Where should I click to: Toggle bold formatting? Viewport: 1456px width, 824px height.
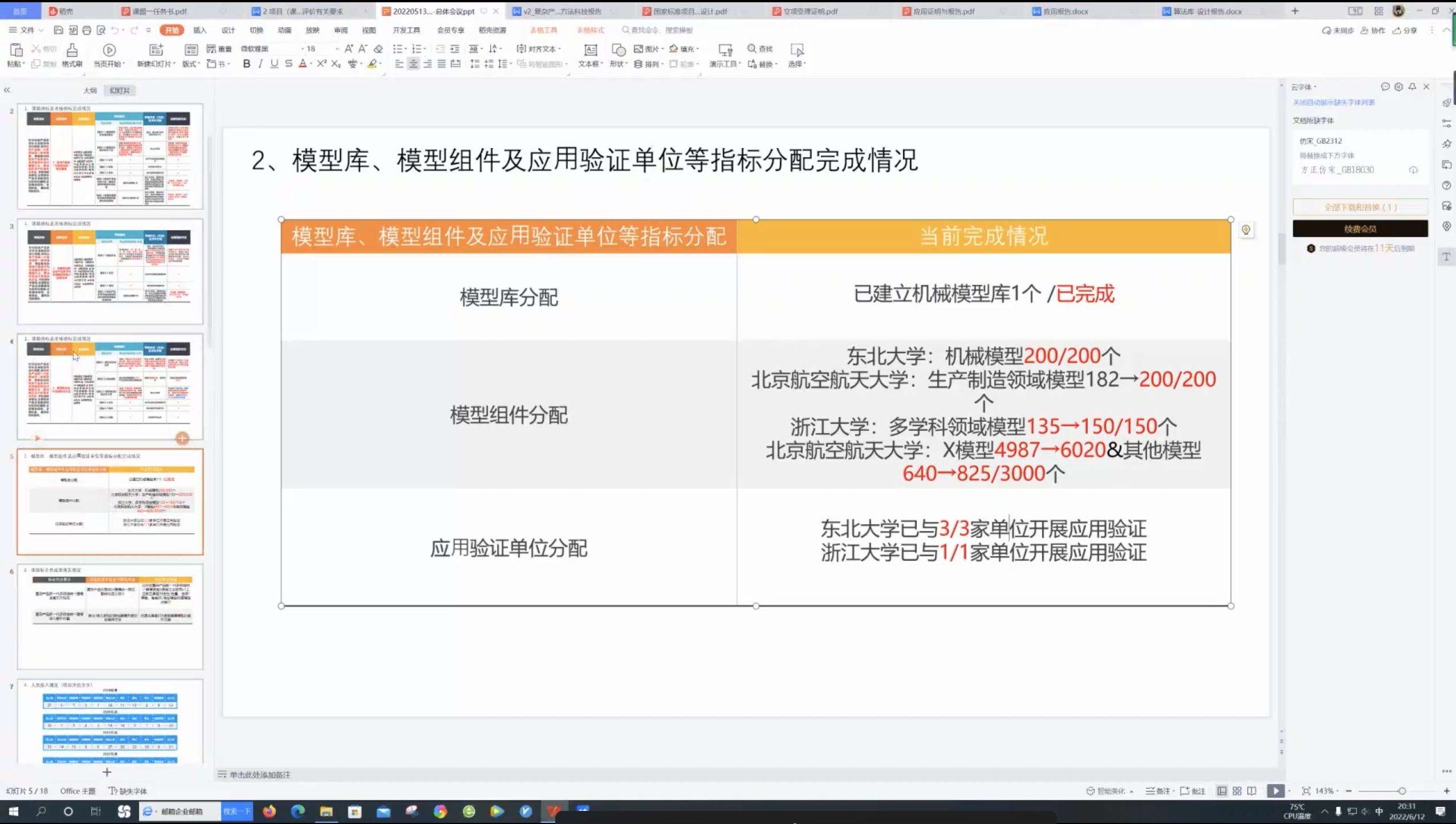coord(246,64)
